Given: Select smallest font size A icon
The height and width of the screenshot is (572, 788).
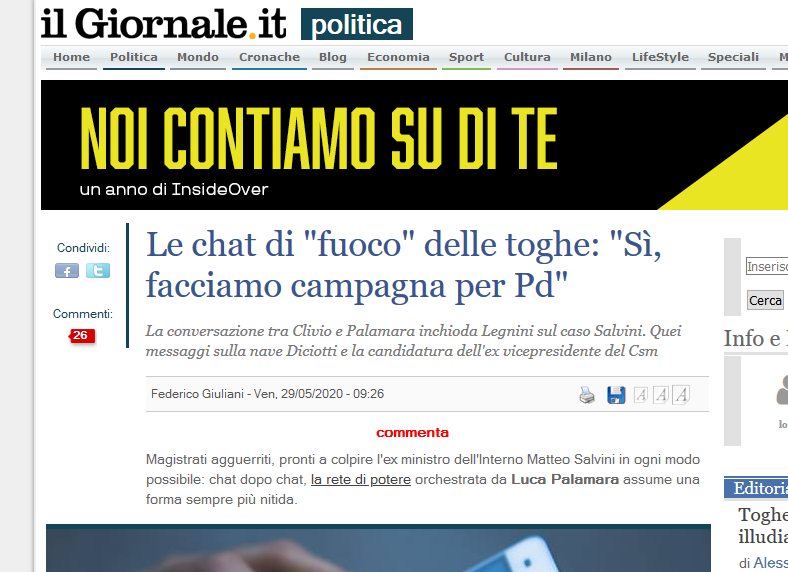Looking at the screenshot, I should click(640, 395).
